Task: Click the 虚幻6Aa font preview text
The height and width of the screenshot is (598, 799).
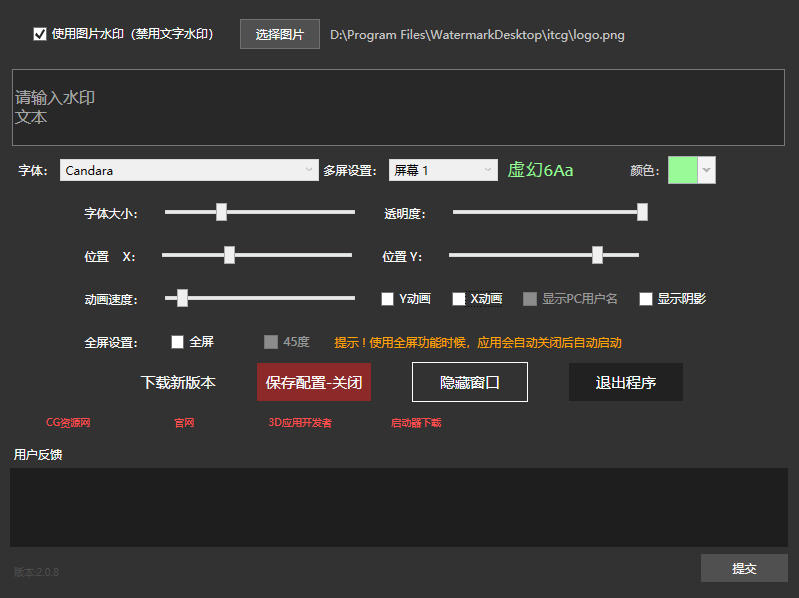Action: tap(540, 170)
